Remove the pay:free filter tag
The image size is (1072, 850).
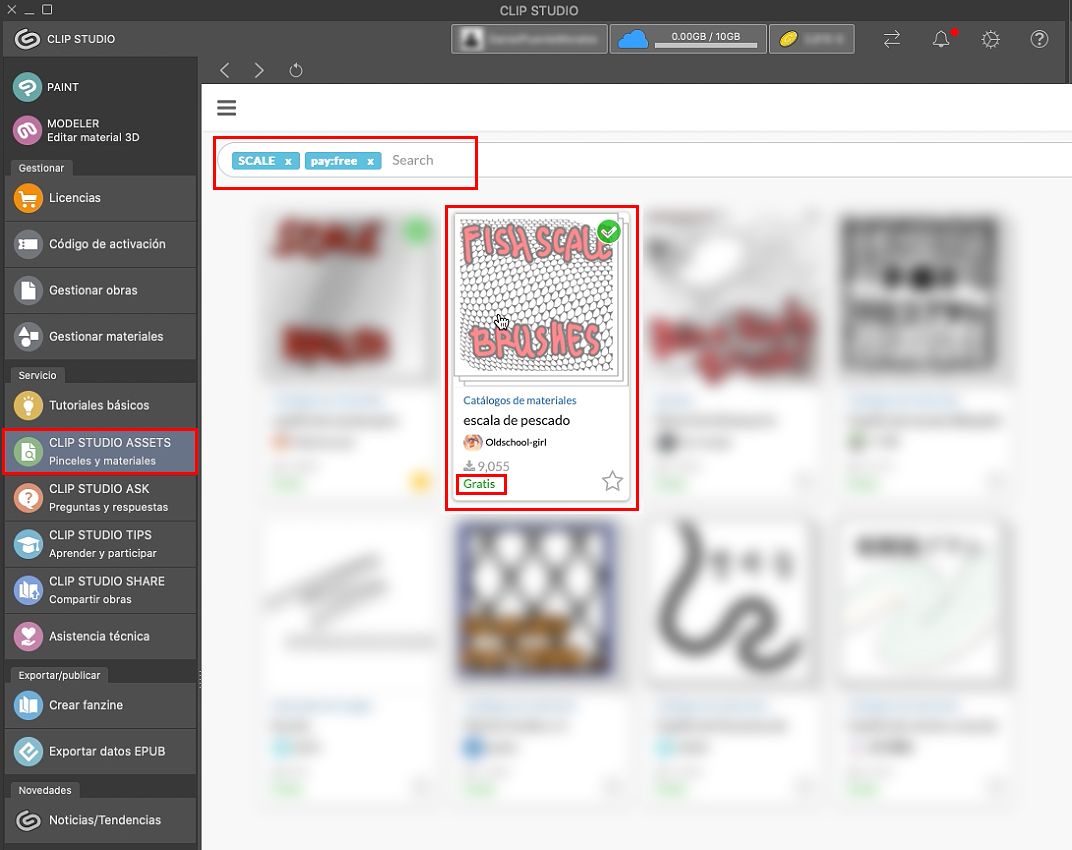371,161
